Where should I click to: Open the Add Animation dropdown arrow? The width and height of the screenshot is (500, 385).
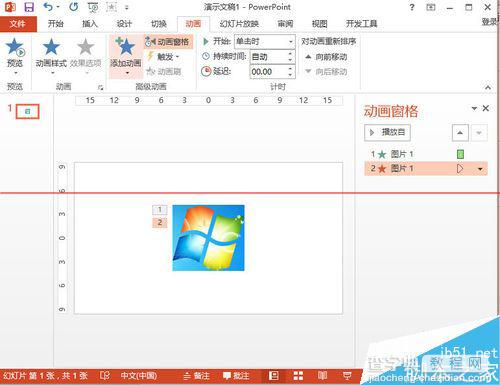pos(127,72)
